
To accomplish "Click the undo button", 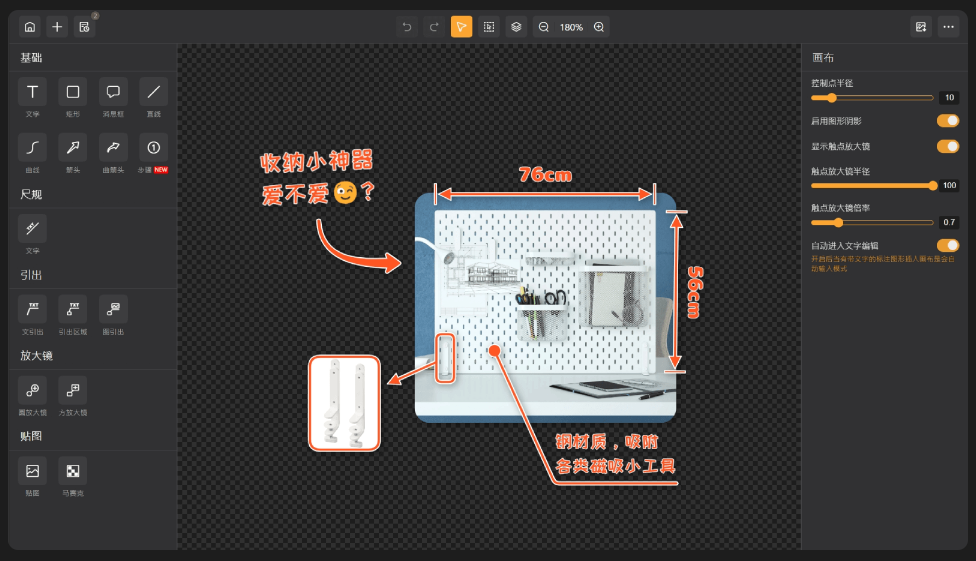I will (407, 27).
